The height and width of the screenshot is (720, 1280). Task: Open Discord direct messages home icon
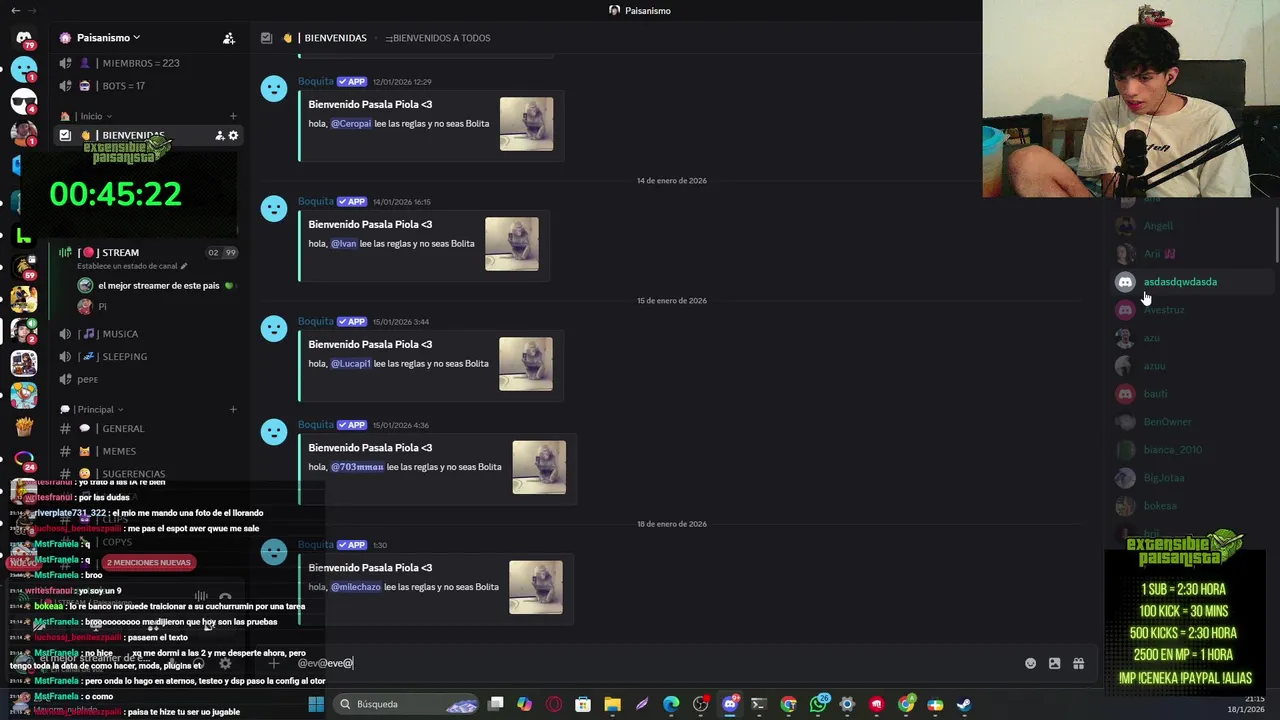click(24, 37)
